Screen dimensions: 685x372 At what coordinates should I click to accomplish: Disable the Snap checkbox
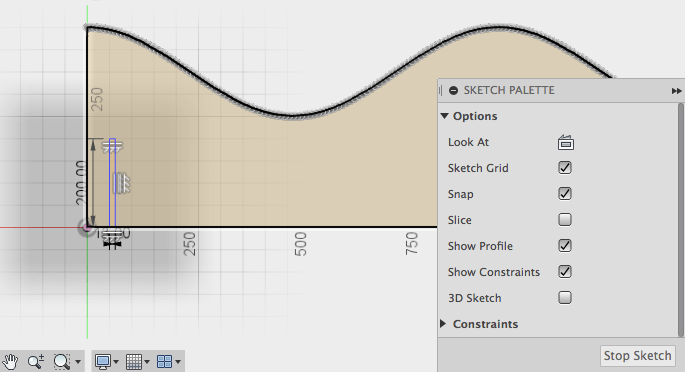tap(565, 193)
